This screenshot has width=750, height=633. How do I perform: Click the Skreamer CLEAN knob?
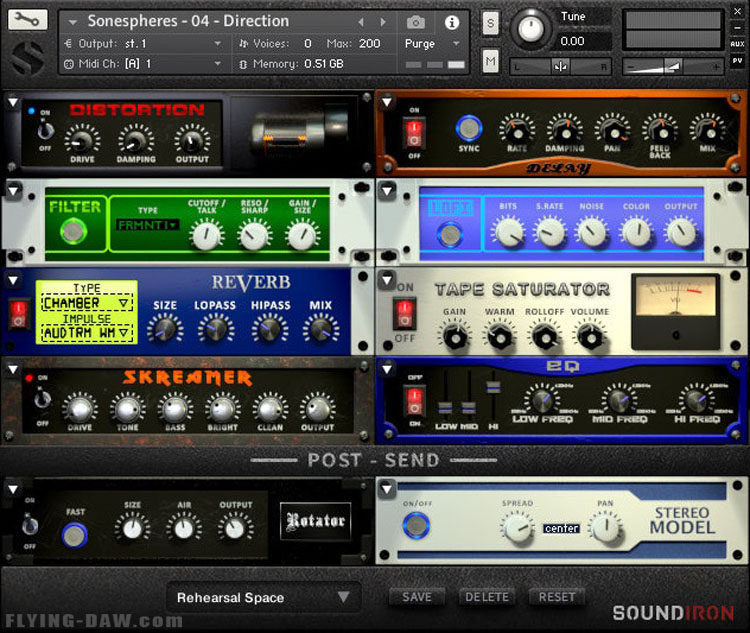pyautogui.click(x=270, y=409)
